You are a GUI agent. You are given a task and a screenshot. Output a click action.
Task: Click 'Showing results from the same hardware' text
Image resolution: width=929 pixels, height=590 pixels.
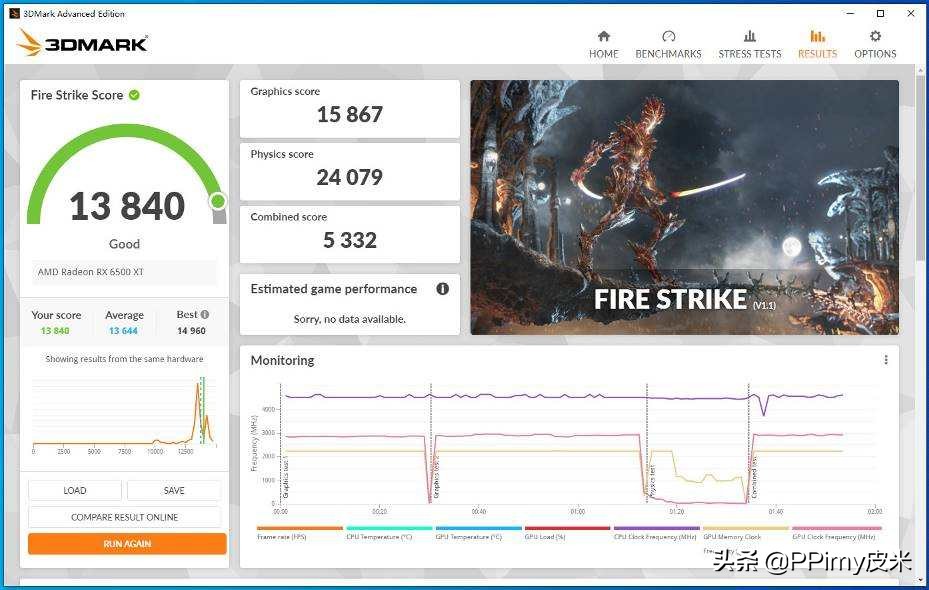tap(124, 359)
